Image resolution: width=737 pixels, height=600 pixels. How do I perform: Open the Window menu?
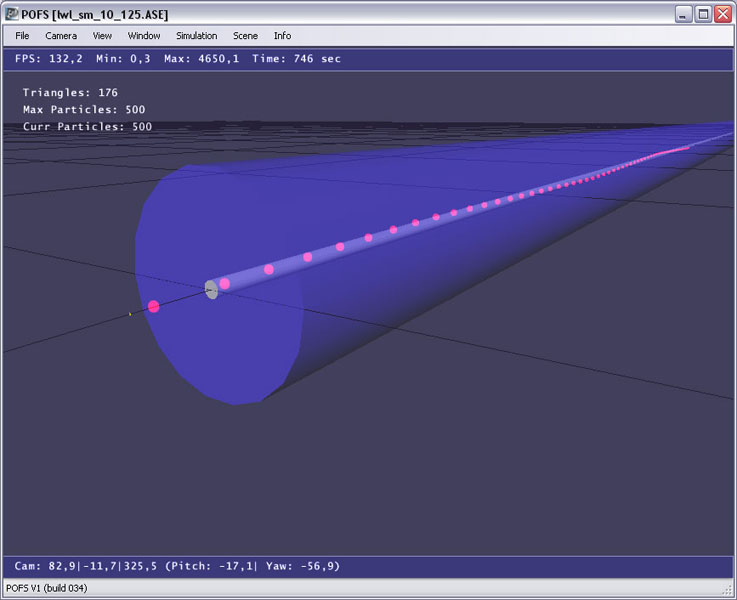point(144,36)
